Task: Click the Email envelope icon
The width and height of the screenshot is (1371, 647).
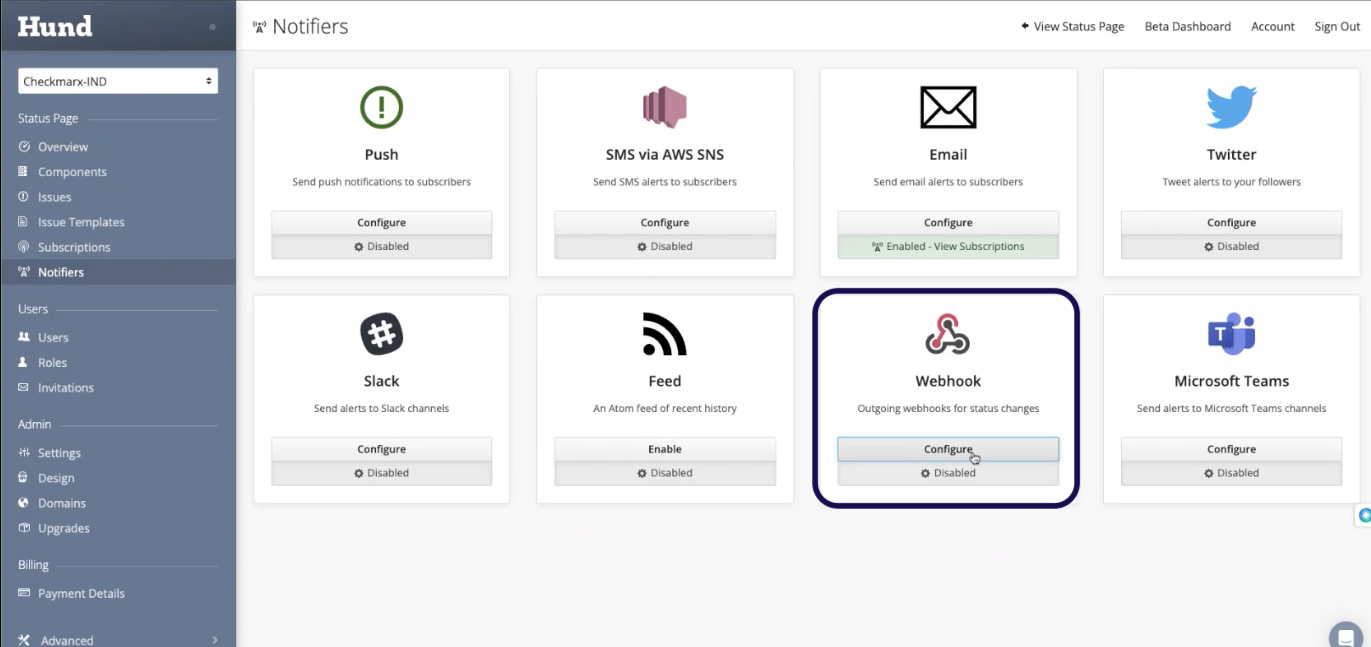Action: pyautogui.click(x=948, y=107)
